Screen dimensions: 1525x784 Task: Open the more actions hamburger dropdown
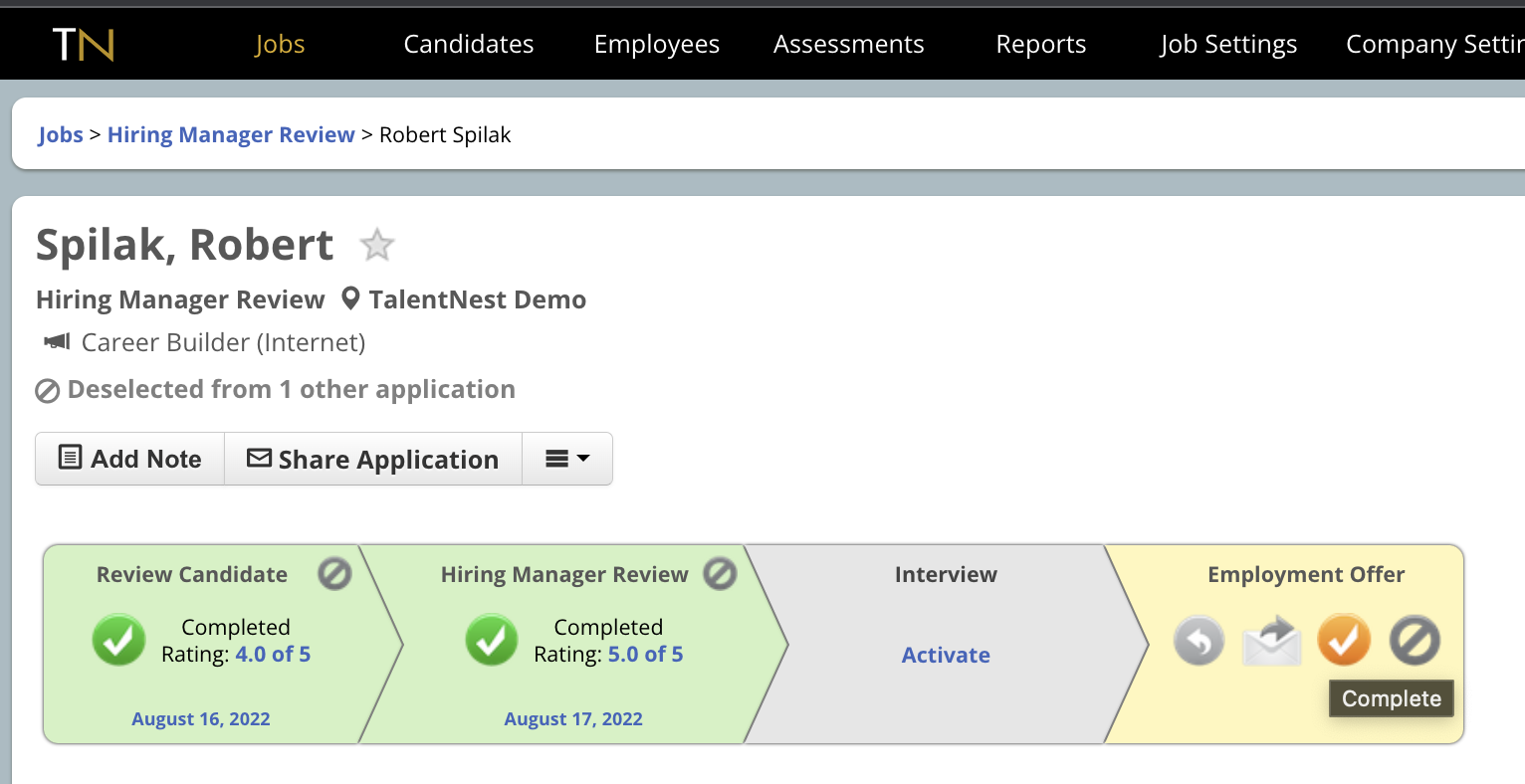coord(567,459)
